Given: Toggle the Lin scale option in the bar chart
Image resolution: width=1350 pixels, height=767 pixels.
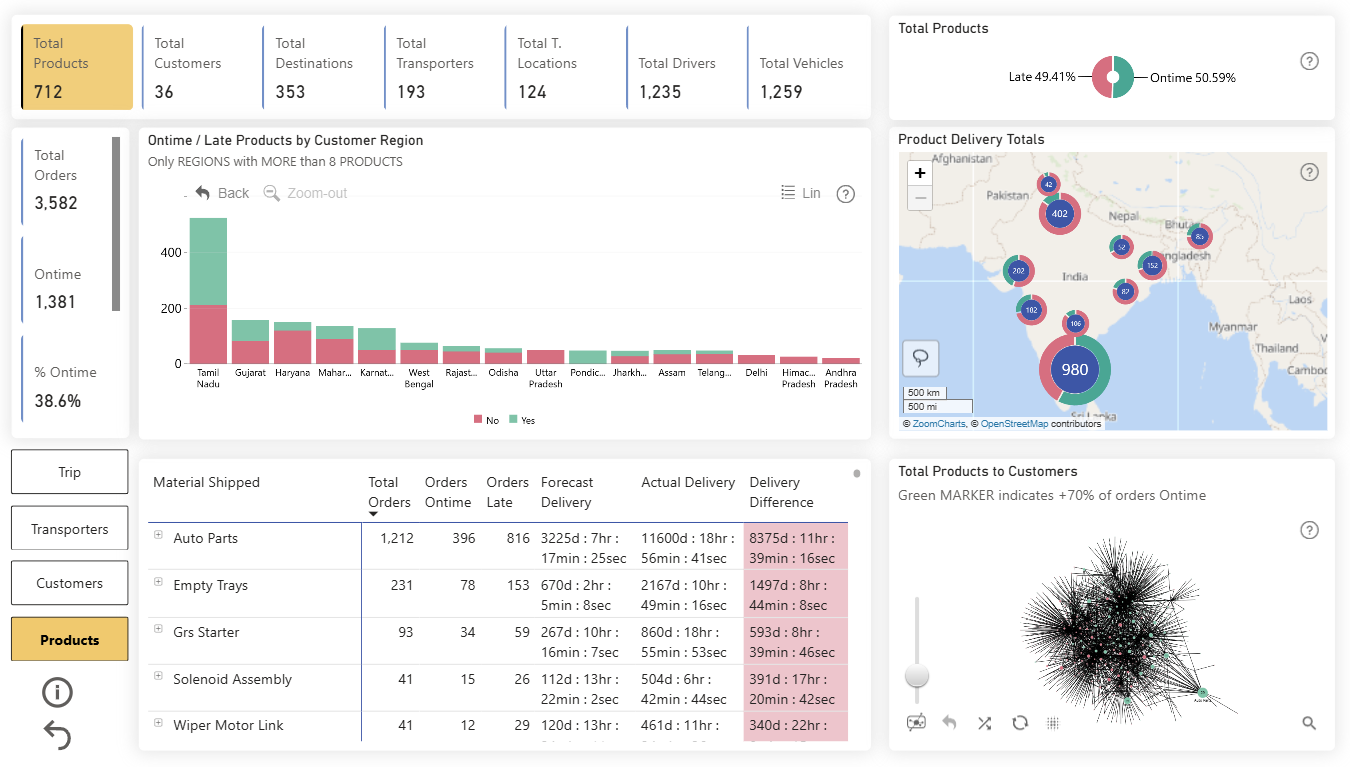Looking at the screenshot, I should coord(801,193).
